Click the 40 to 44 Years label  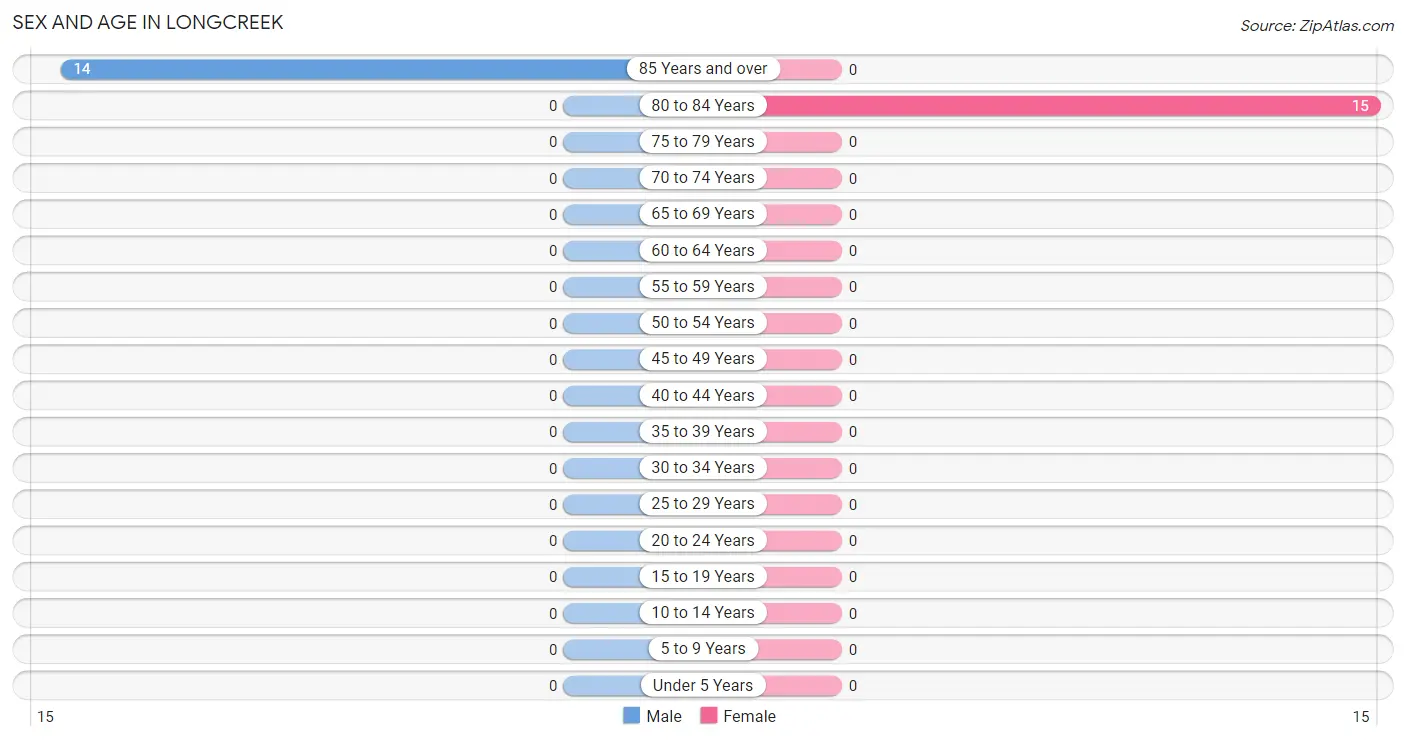coord(703,395)
